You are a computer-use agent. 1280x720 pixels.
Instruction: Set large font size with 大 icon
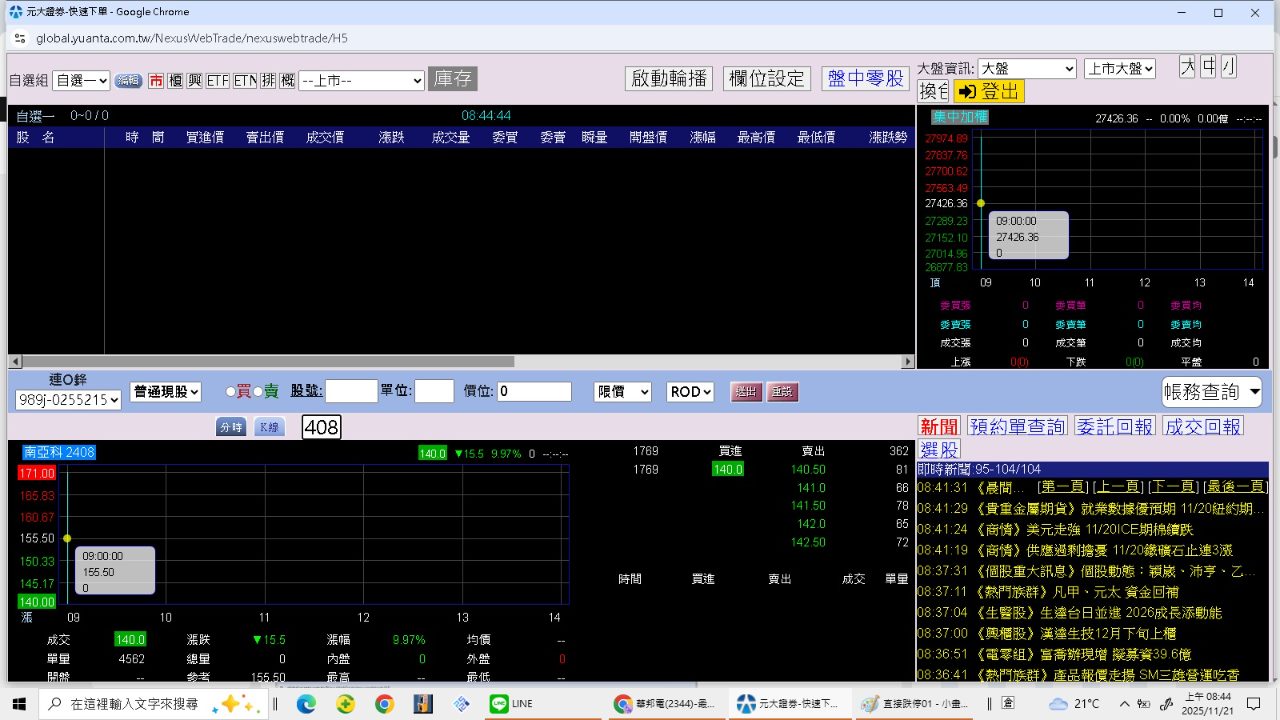(1187, 67)
